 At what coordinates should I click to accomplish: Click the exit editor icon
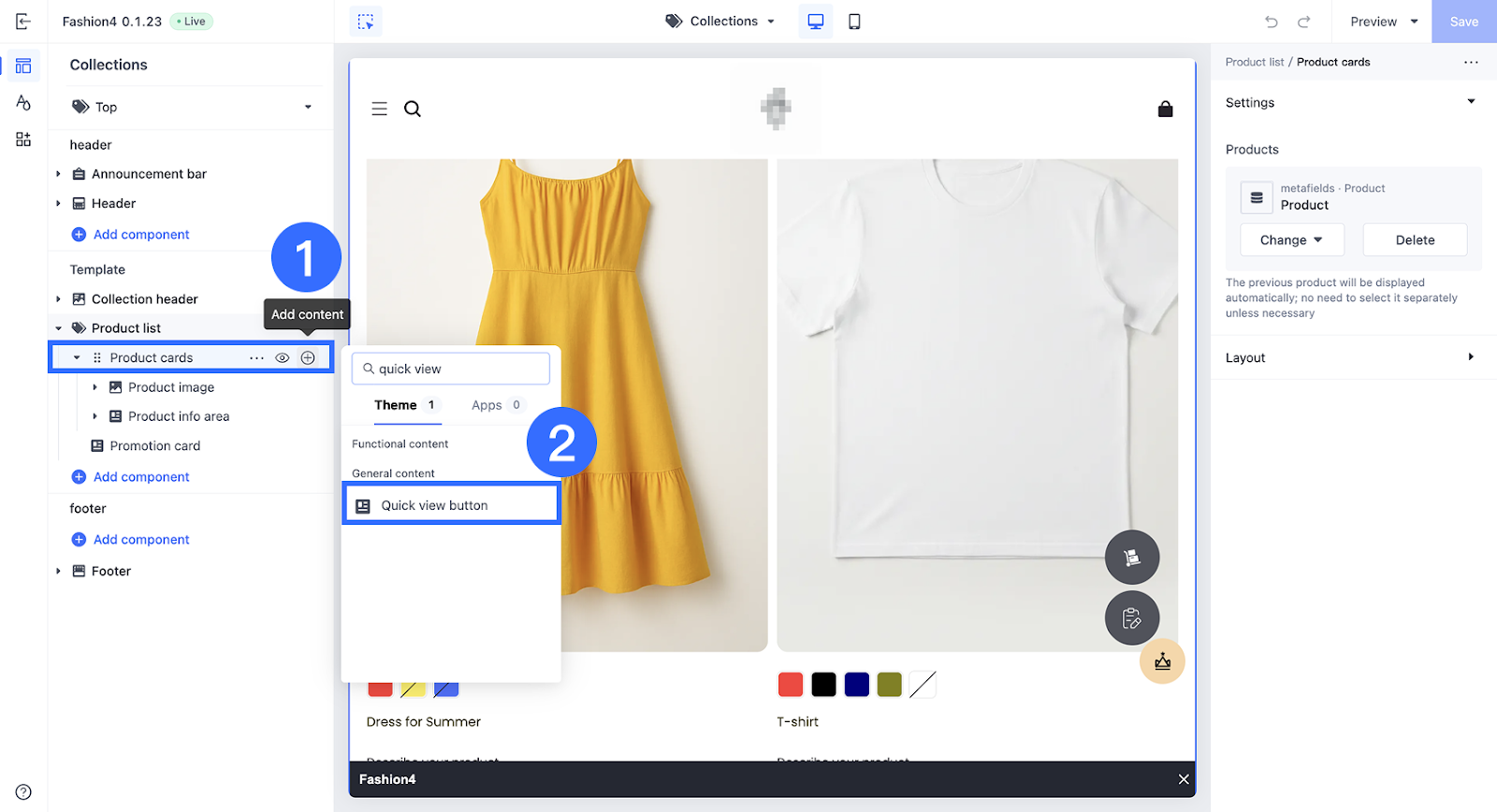point(23,22)
